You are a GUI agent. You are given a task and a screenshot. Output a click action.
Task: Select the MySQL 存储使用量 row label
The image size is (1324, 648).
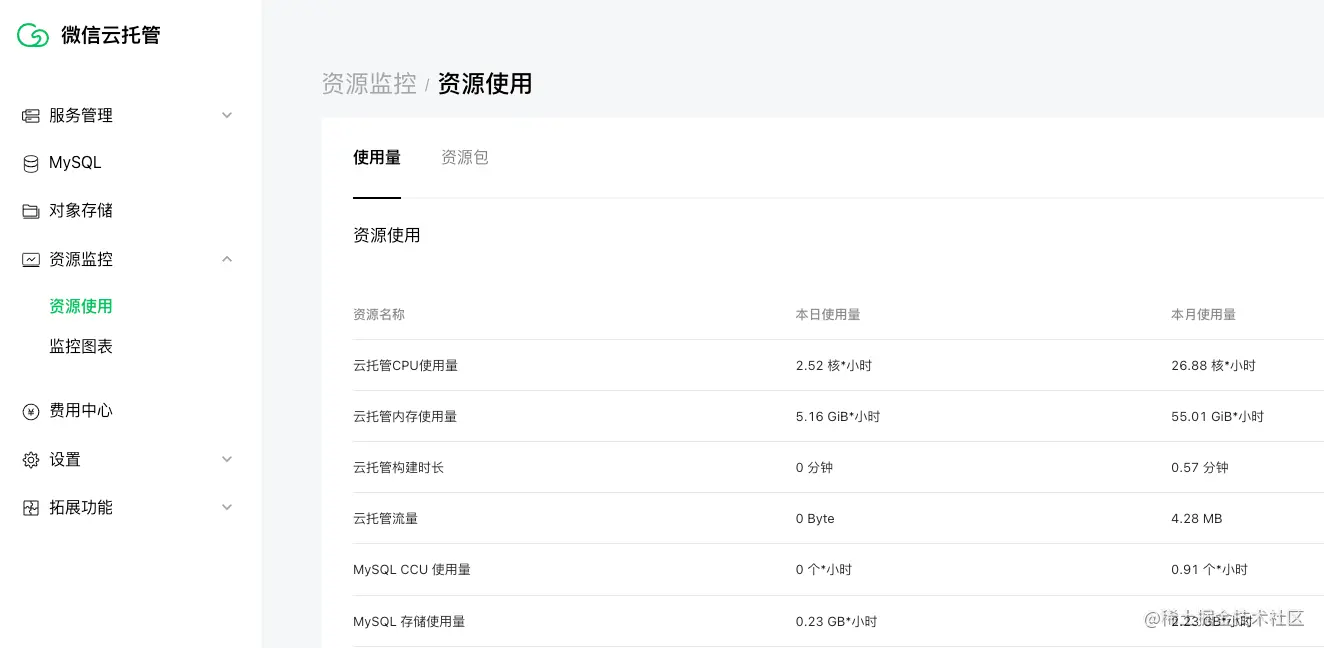(x=409, y=621)
